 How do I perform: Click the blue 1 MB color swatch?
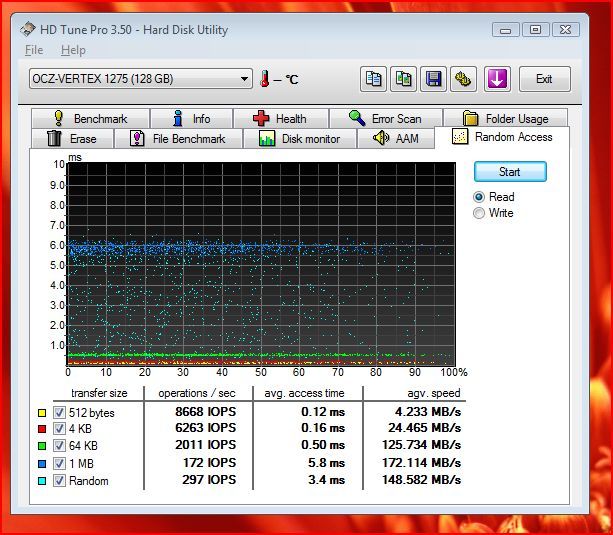coord(42,464)
